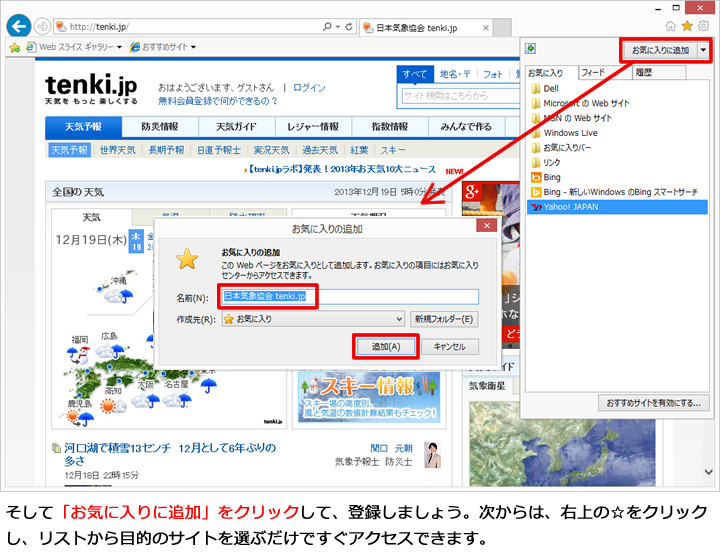Open the Tools gear icon
The width and height of the screenshot is (720, 556).
tap(703, 26)
